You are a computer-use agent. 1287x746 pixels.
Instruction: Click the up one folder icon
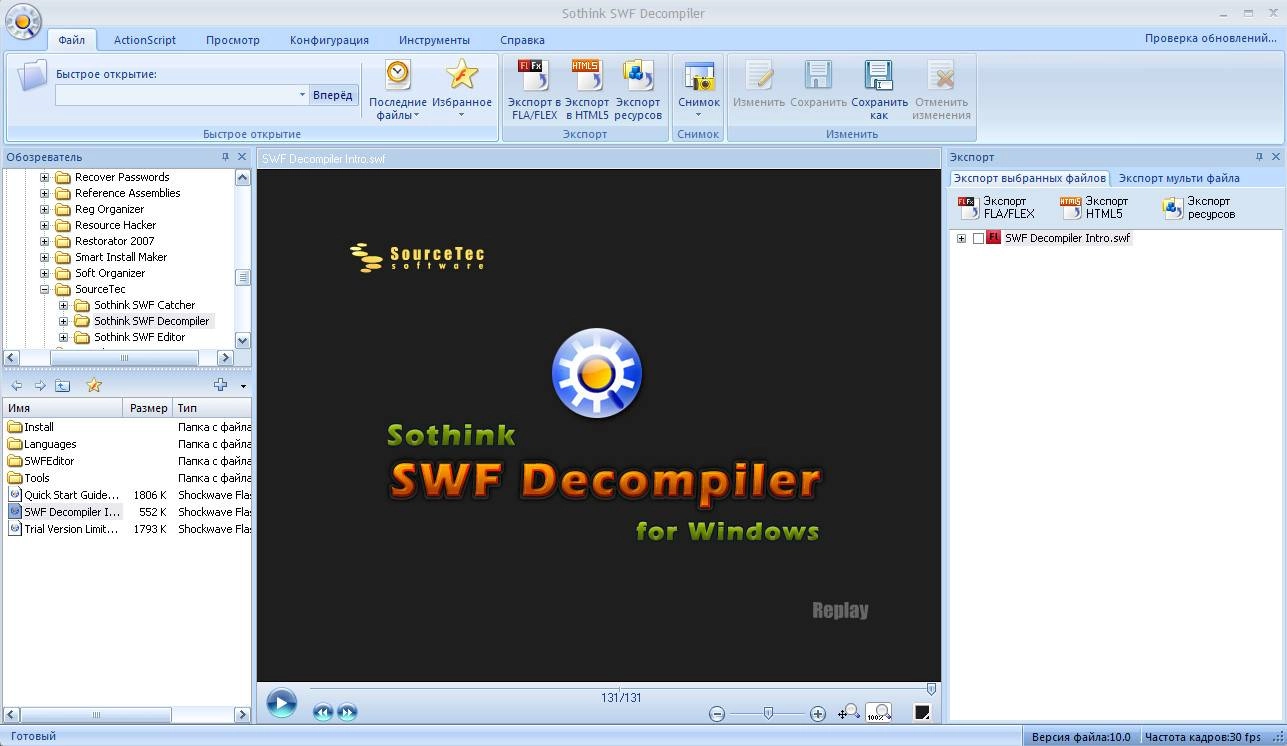[x=62, y=385]
